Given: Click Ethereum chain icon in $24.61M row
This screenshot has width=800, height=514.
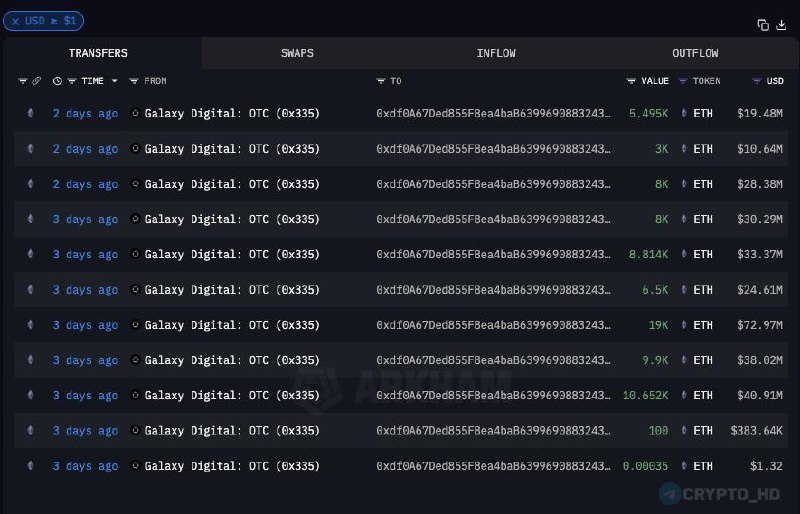Looking at the screenshot, I should tap(31, 289).
